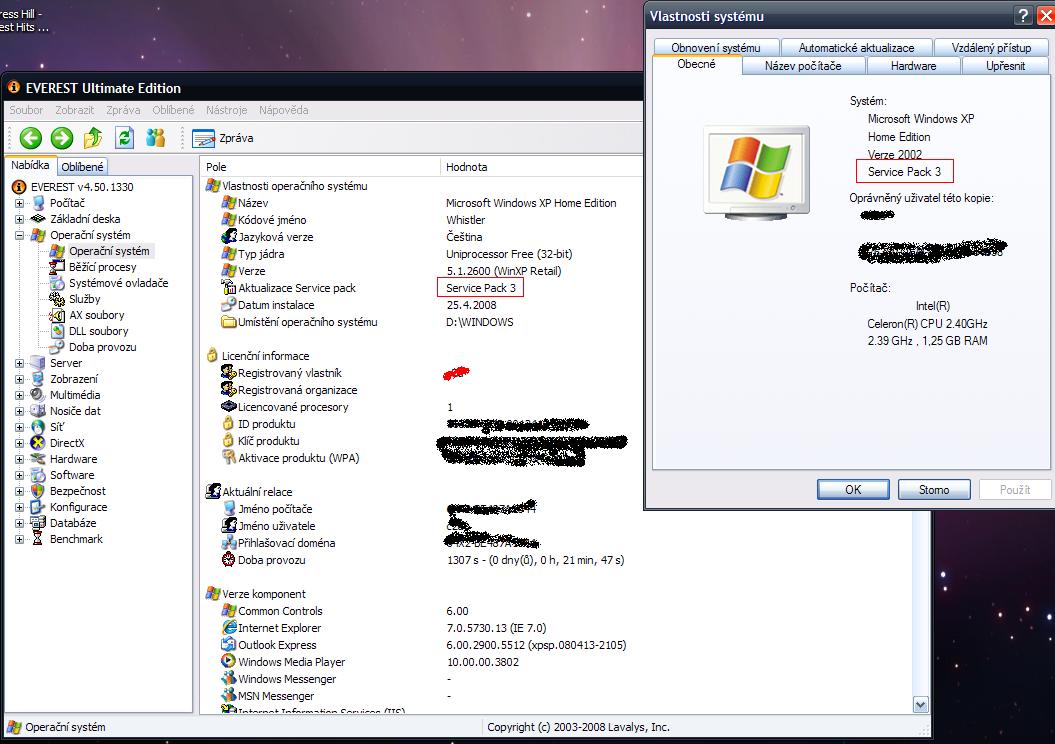Select the Benchmark hourglass icon
The width and height of the screenshot is (1055, 744).
click(38, 539)
